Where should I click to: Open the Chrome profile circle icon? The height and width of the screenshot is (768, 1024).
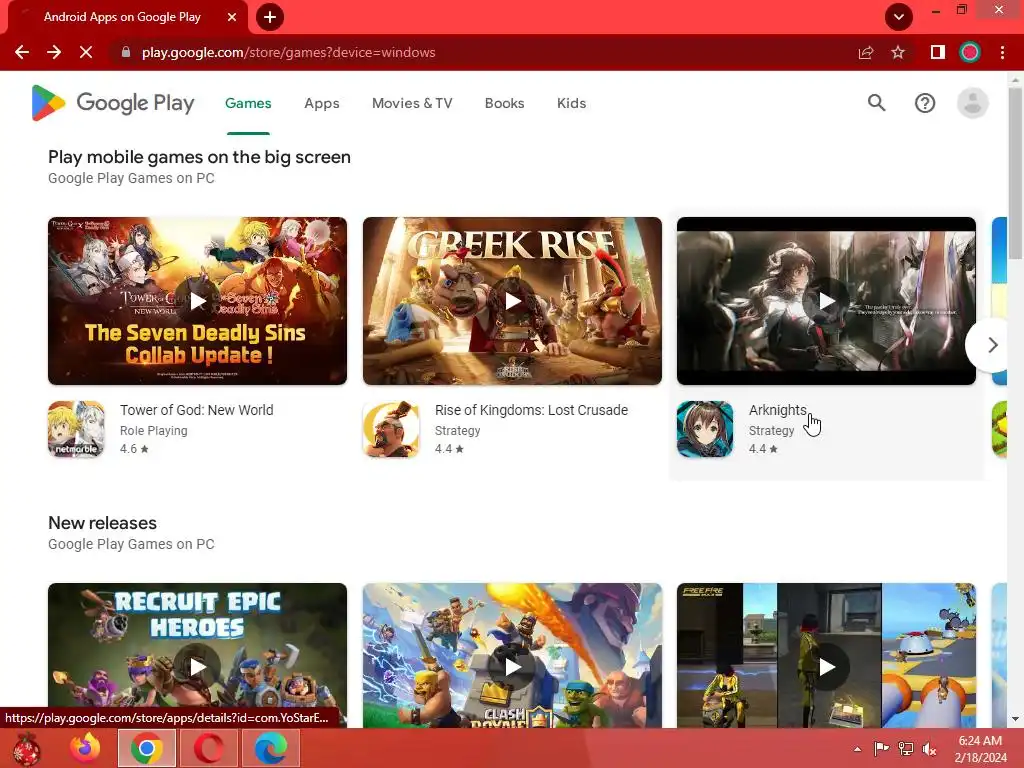(x=970, y=52)
